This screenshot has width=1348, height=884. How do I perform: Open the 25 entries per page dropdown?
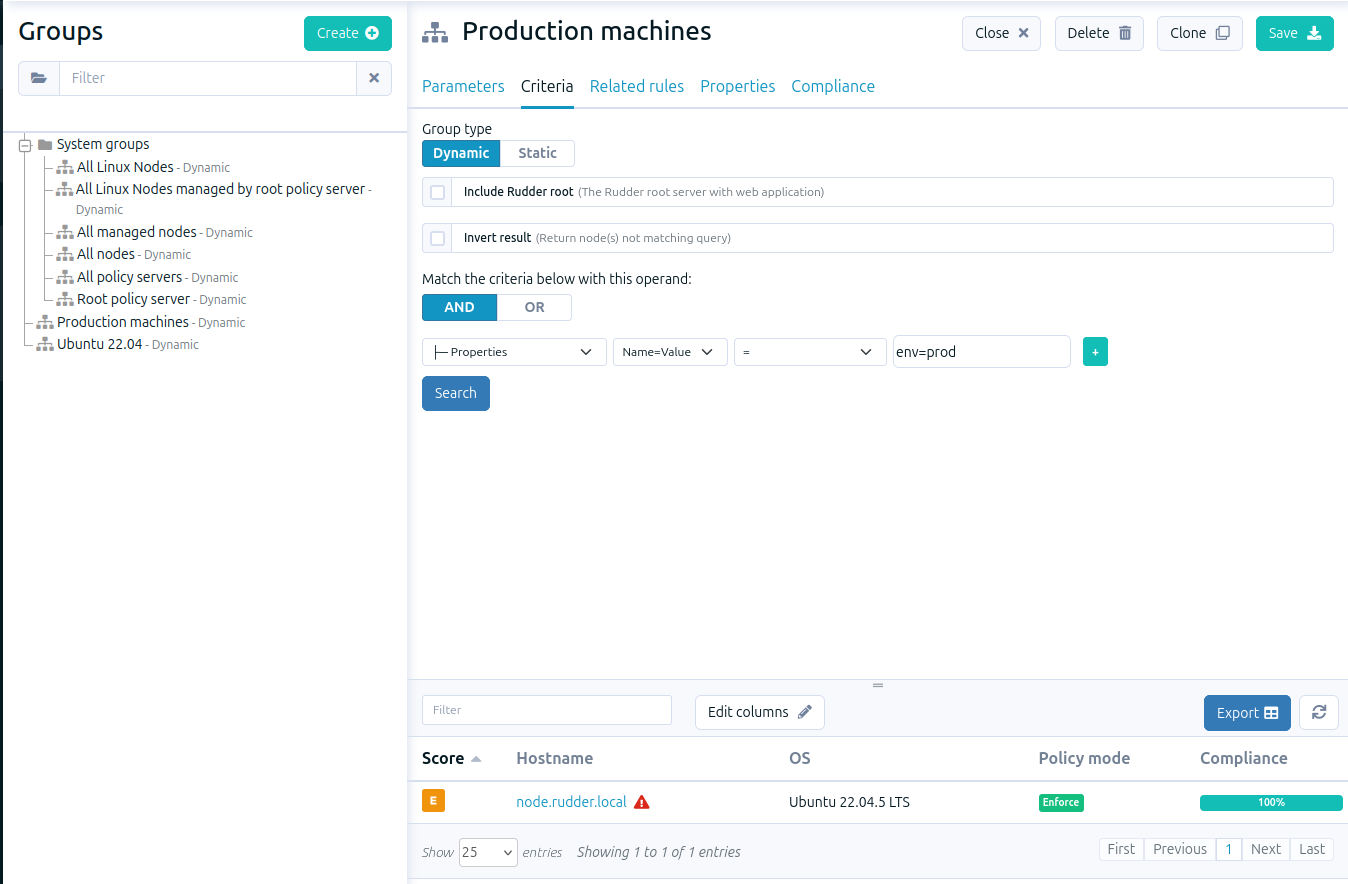[x=488, y=852]
